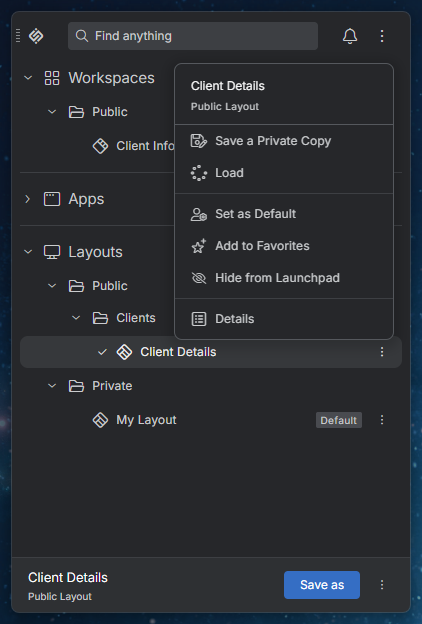Click the Public folder icon under Layouts

pos(76,286)
